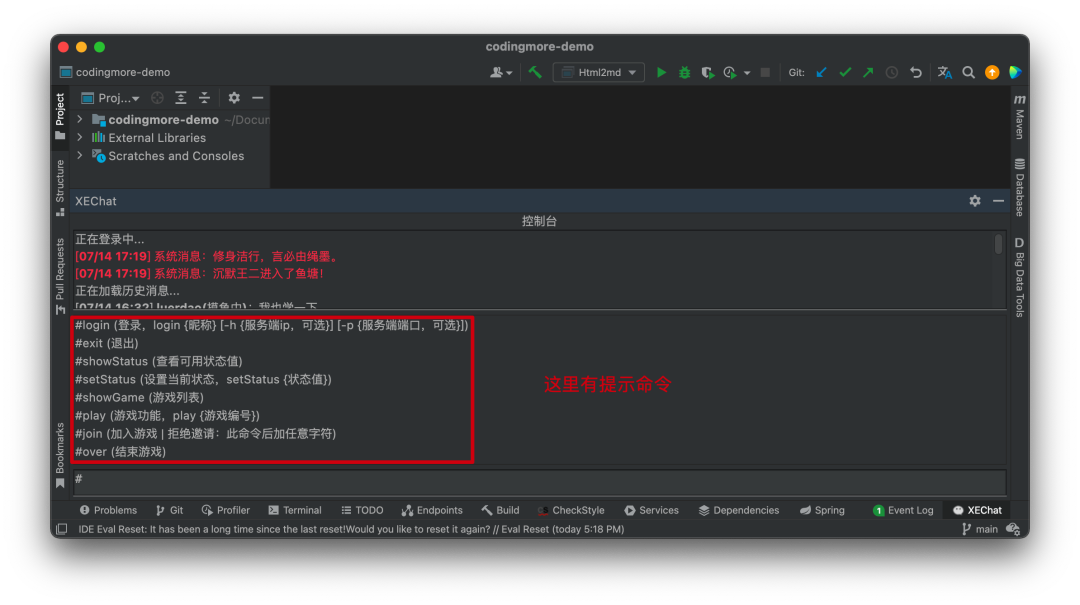The image size is (1080, 605).
Task: Open Git update project action
Action: 821,72
